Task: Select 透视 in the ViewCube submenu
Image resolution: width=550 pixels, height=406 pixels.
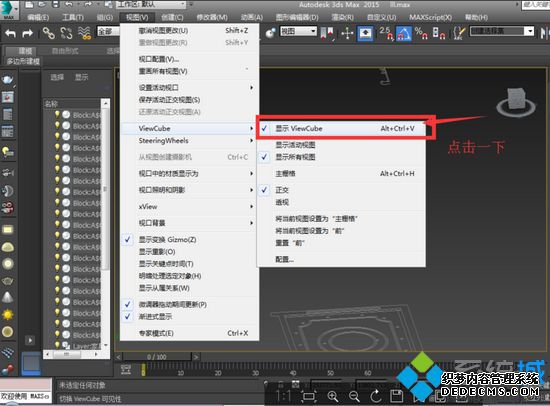Action: (x=342, y=202)
